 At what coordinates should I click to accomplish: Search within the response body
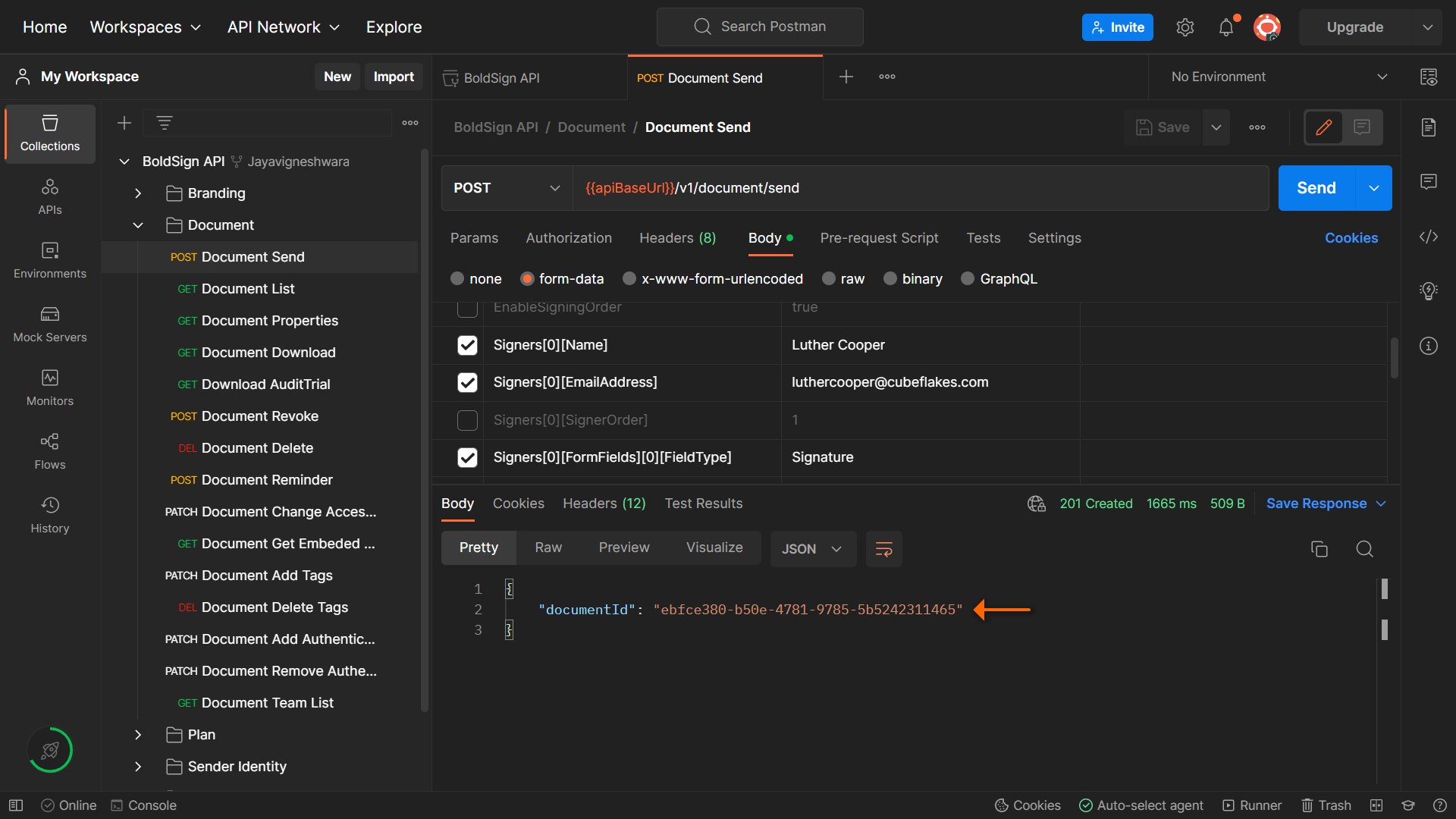click(x=1365, y=549)
